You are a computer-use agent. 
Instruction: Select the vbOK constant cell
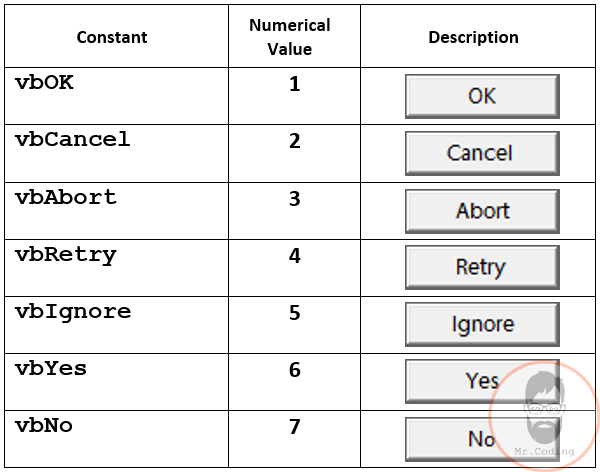116,96
